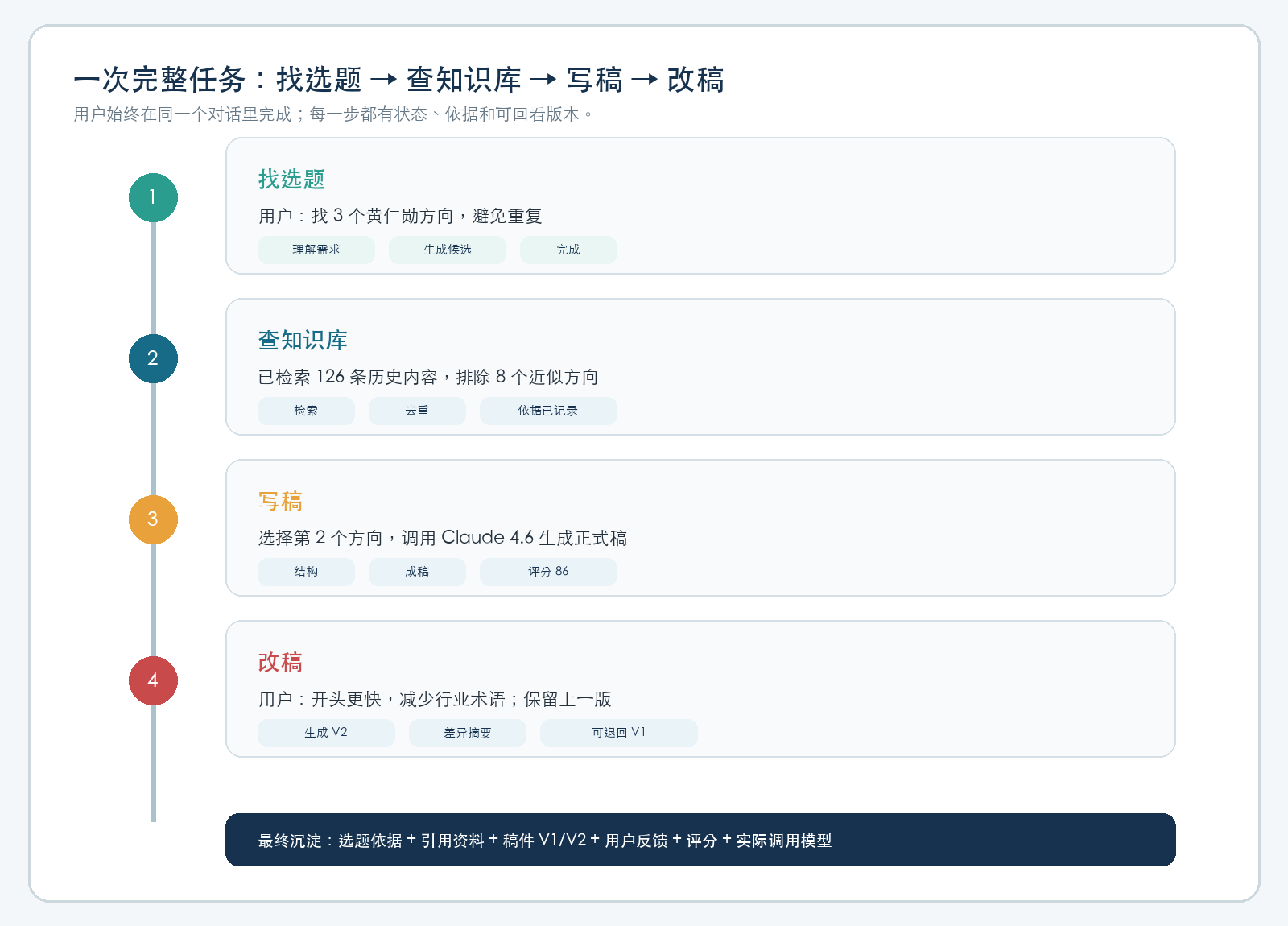Click the 找选题 card heading
Screen dimensions: 1288x926
291,179
